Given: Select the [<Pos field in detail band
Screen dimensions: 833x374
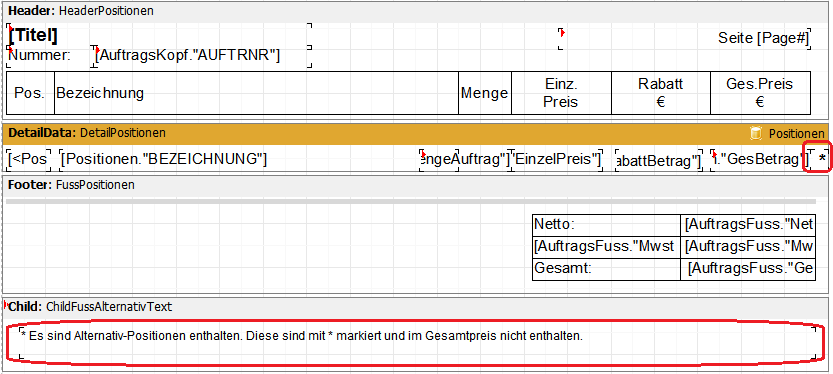Looking at the screenshot, I should [x=29, y=159].
